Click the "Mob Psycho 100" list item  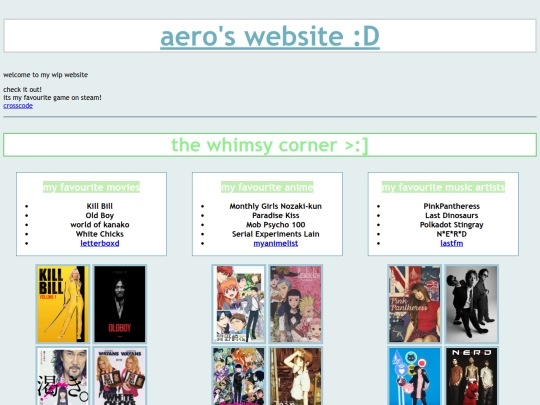click(276, 225)
